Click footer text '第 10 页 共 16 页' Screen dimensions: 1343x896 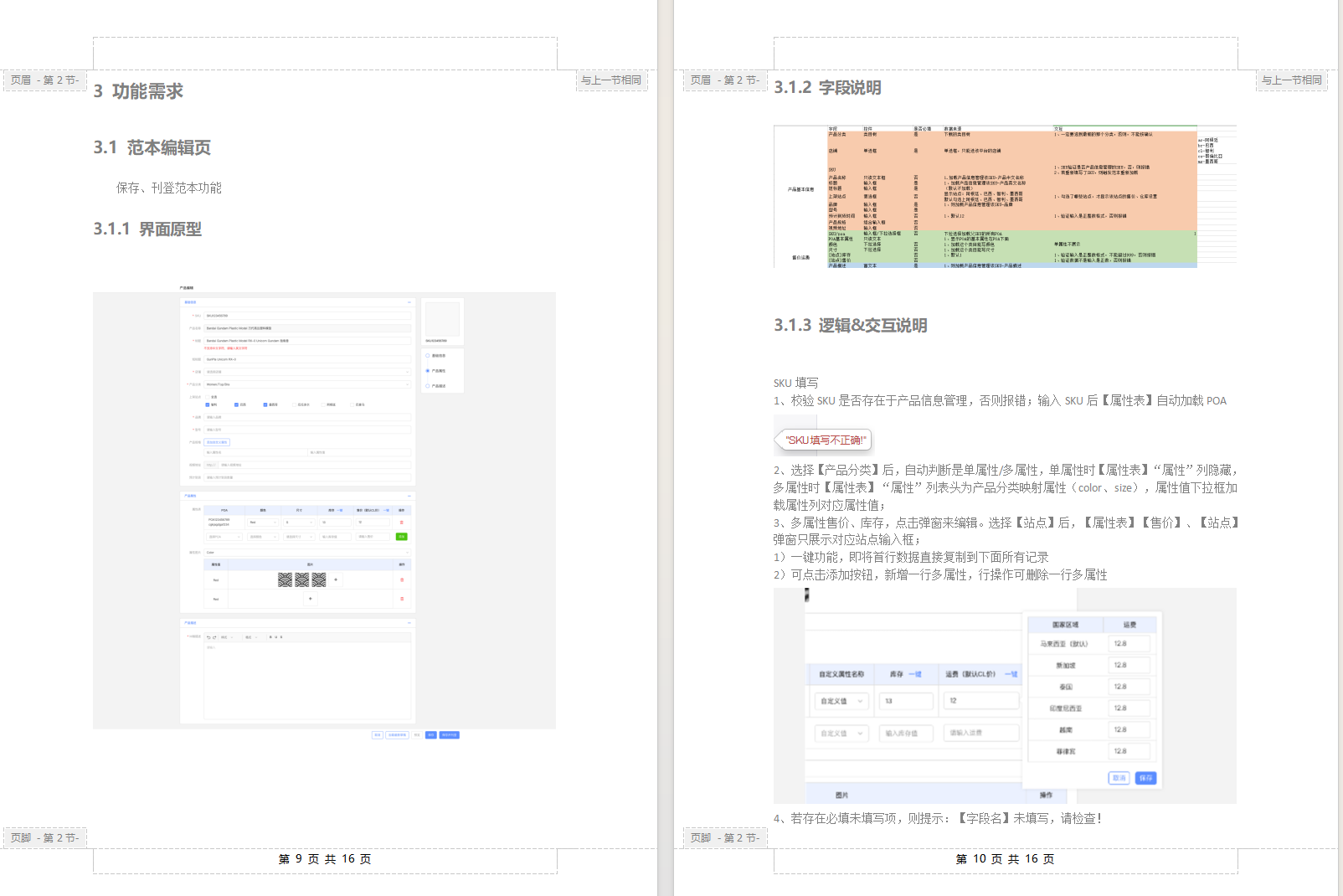[x=1006, y=859]
